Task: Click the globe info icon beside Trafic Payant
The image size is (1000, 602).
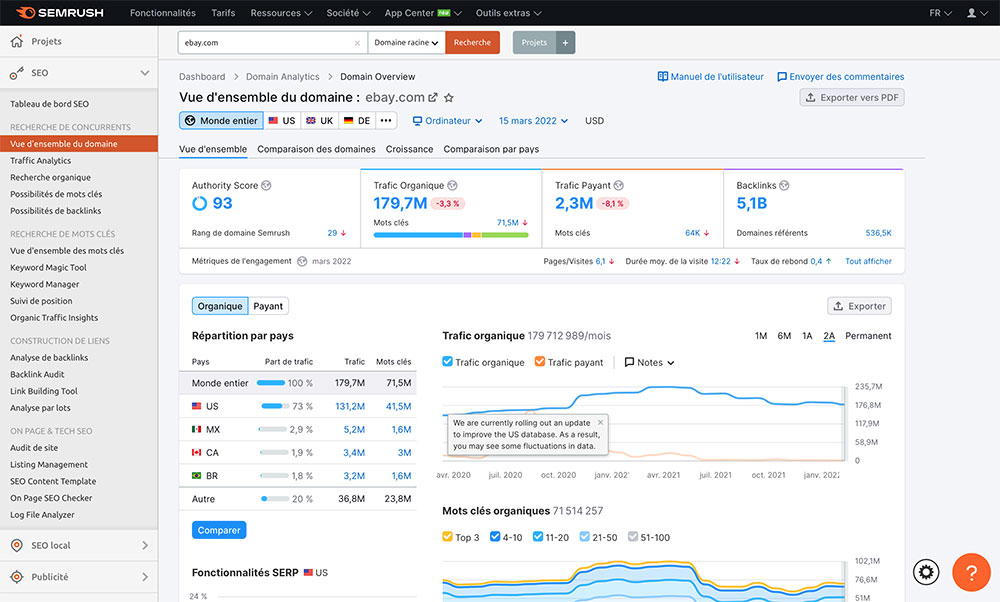Action: (x=619, y=186)
